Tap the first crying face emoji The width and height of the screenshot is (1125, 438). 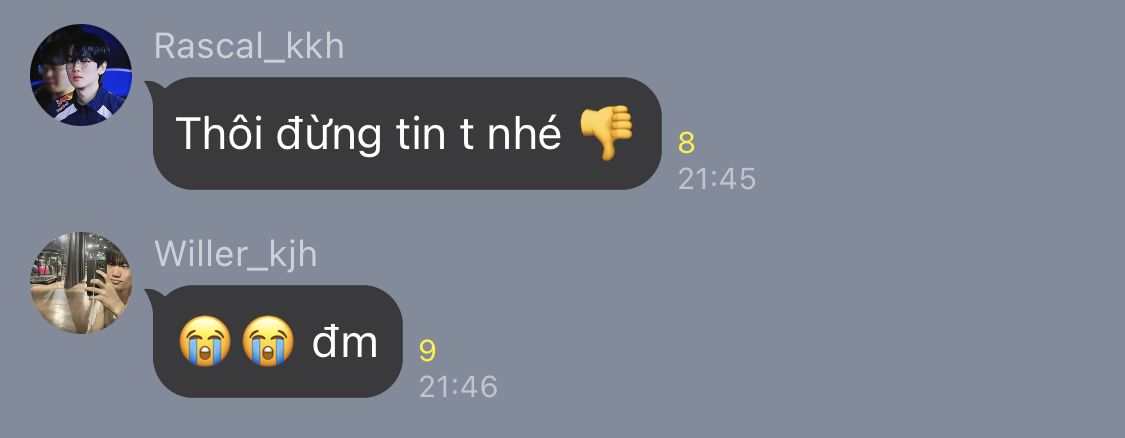coord(204,341)
